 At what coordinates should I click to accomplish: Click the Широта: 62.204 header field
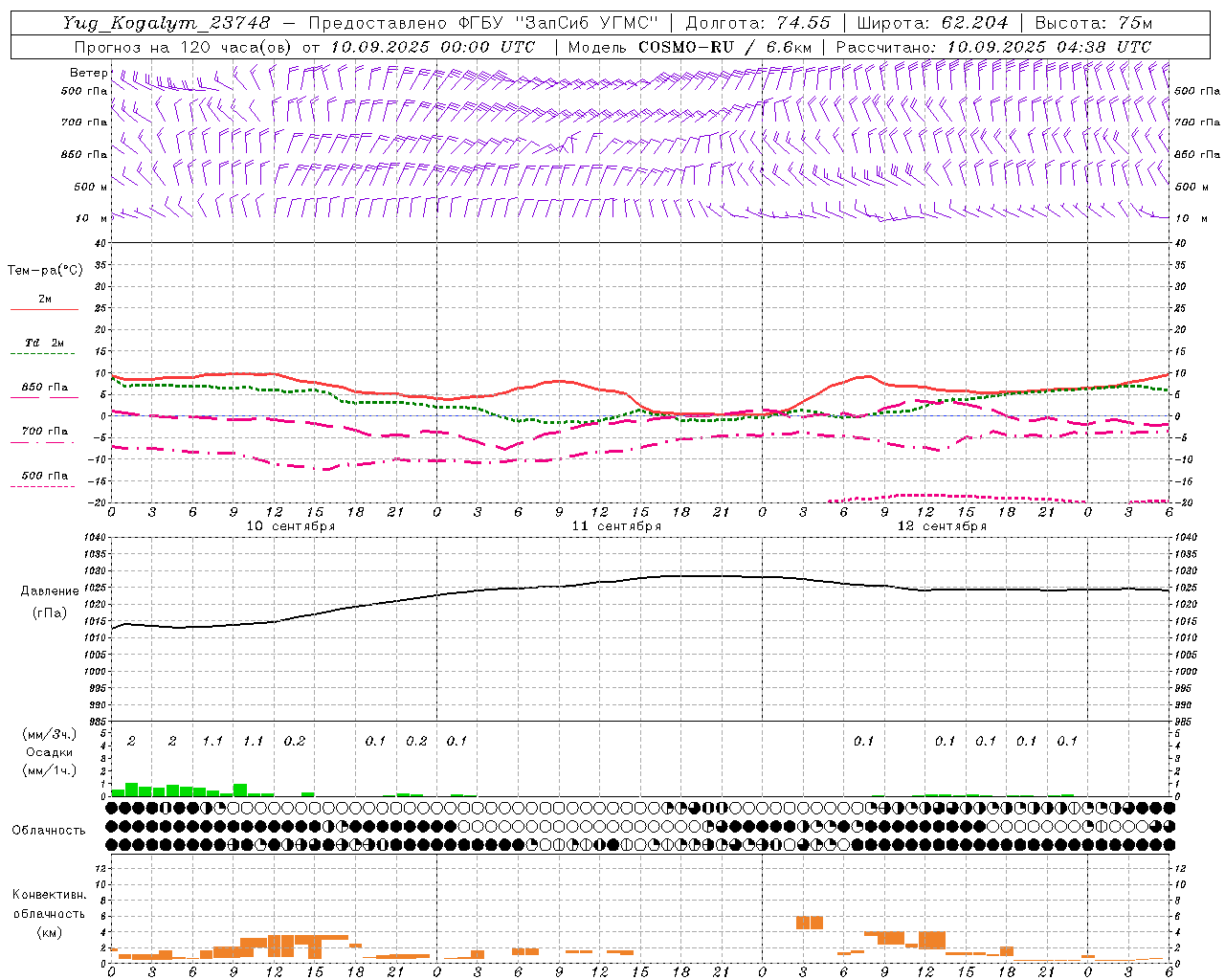pyautogui.click(x=933, y=23)
